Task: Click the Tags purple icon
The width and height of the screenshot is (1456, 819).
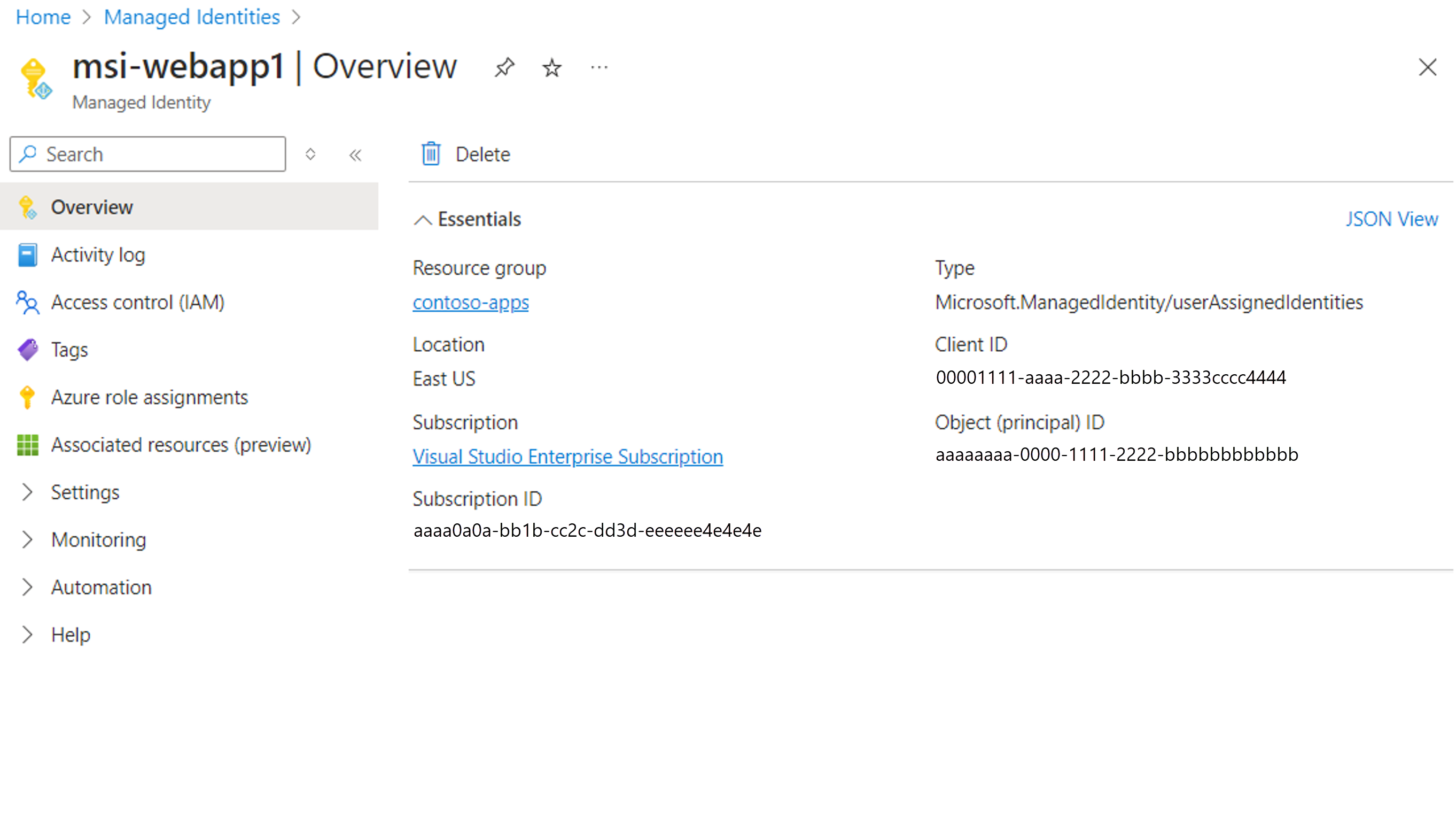Action: [27, 349]
